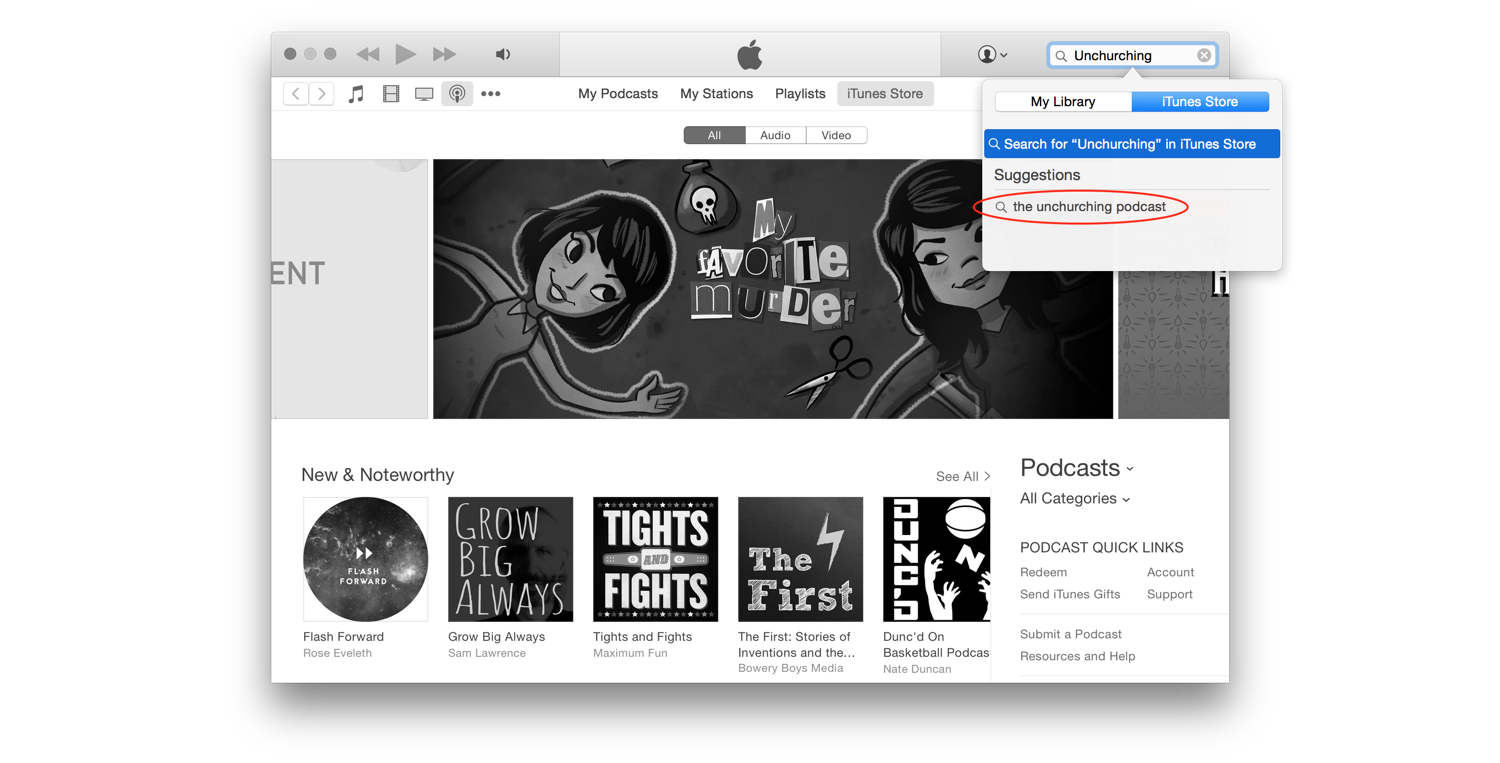Viewport: 1500px width, 763px height.
Task: Click the Account quick link
Action: pyautogui.click(x=1170, y=573)
